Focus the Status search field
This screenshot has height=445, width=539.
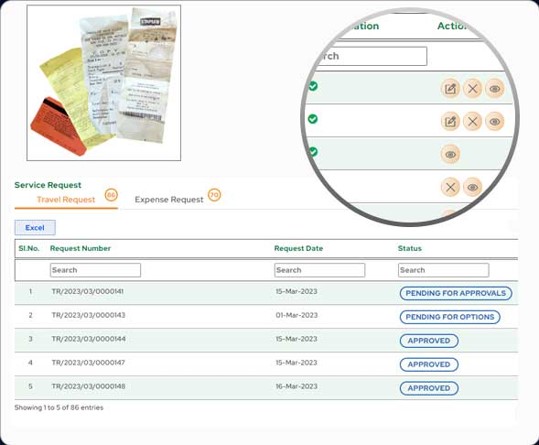coord(443,270)
